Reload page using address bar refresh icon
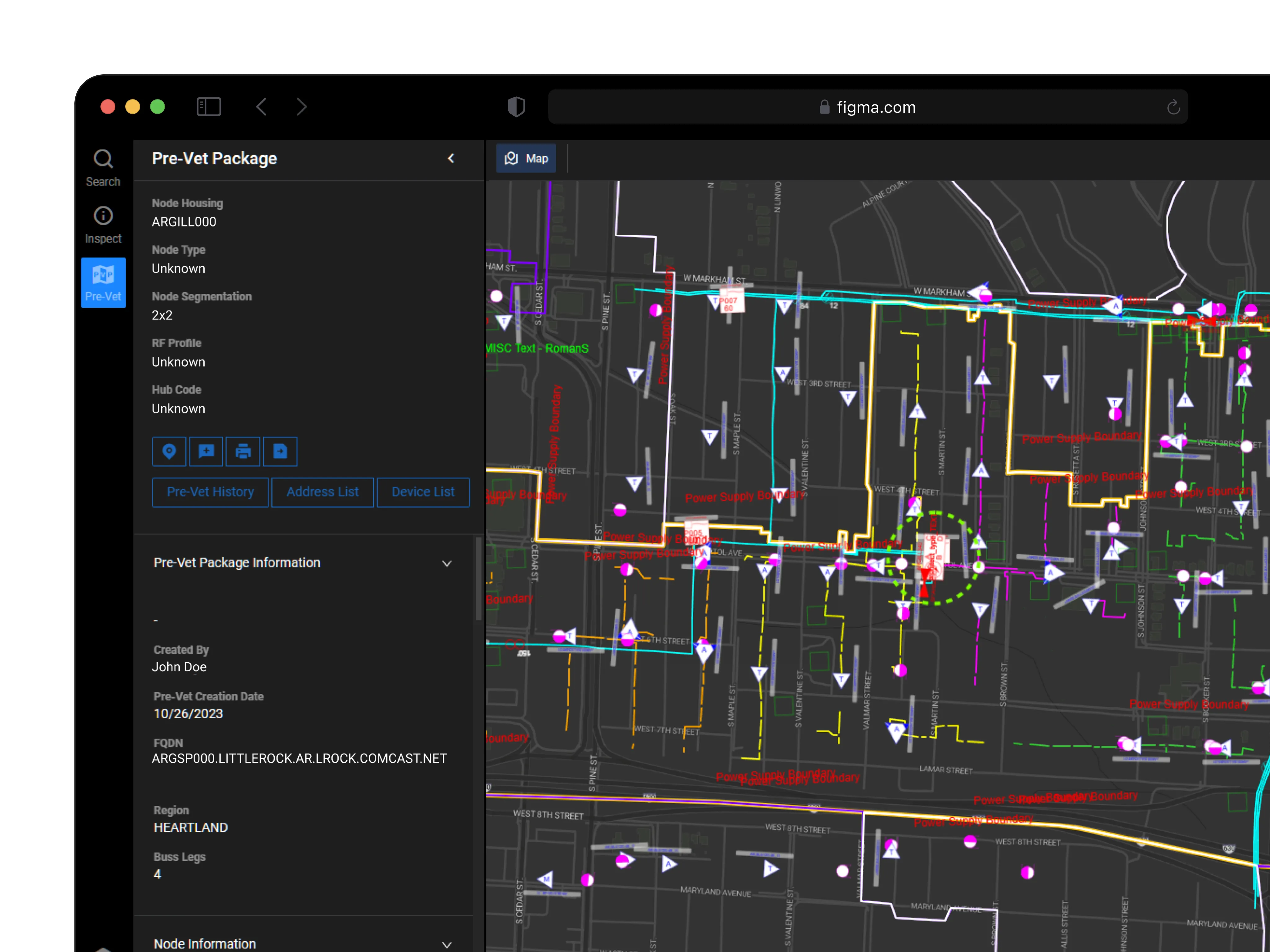This screenshot has height=952, width=1270. 1173,107
